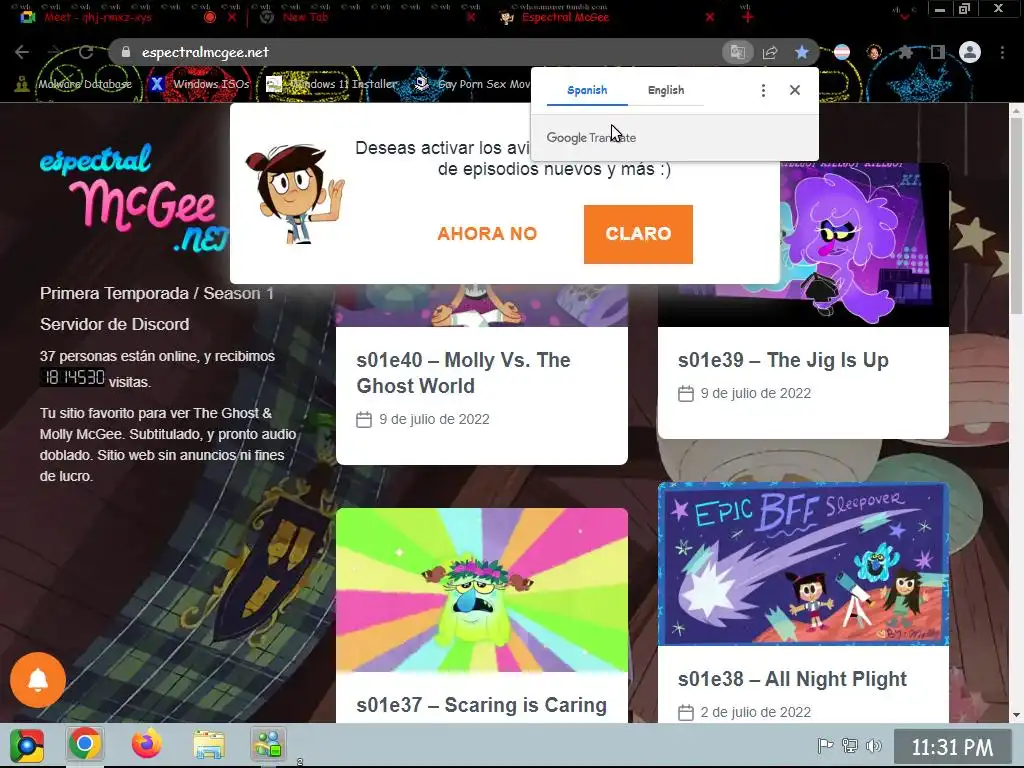Open the character avatar extension icon
Viewport: 1024px width, 768px height.
click(x=874, y=52)
